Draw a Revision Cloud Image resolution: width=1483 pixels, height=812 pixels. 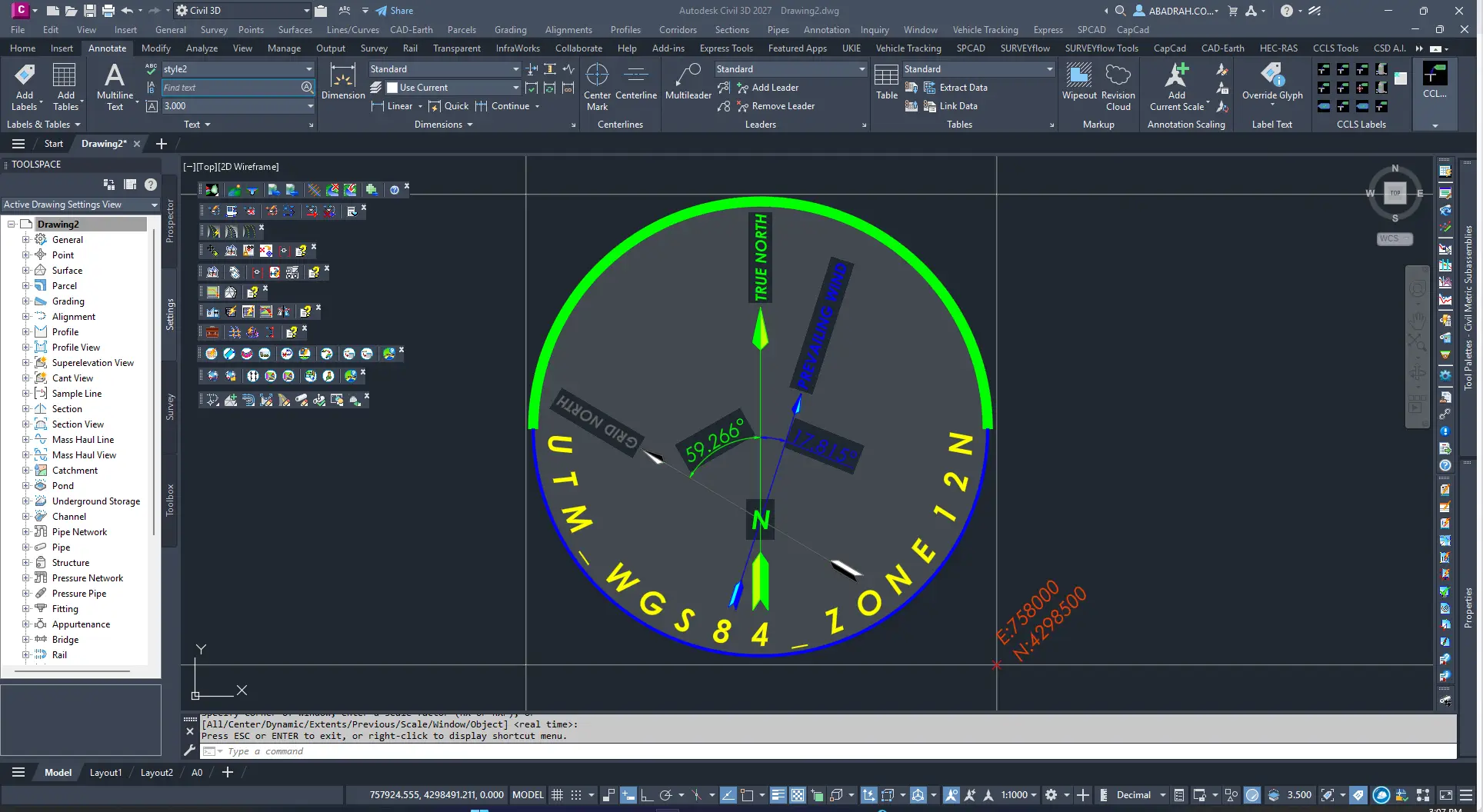[x=1118, y=87]
